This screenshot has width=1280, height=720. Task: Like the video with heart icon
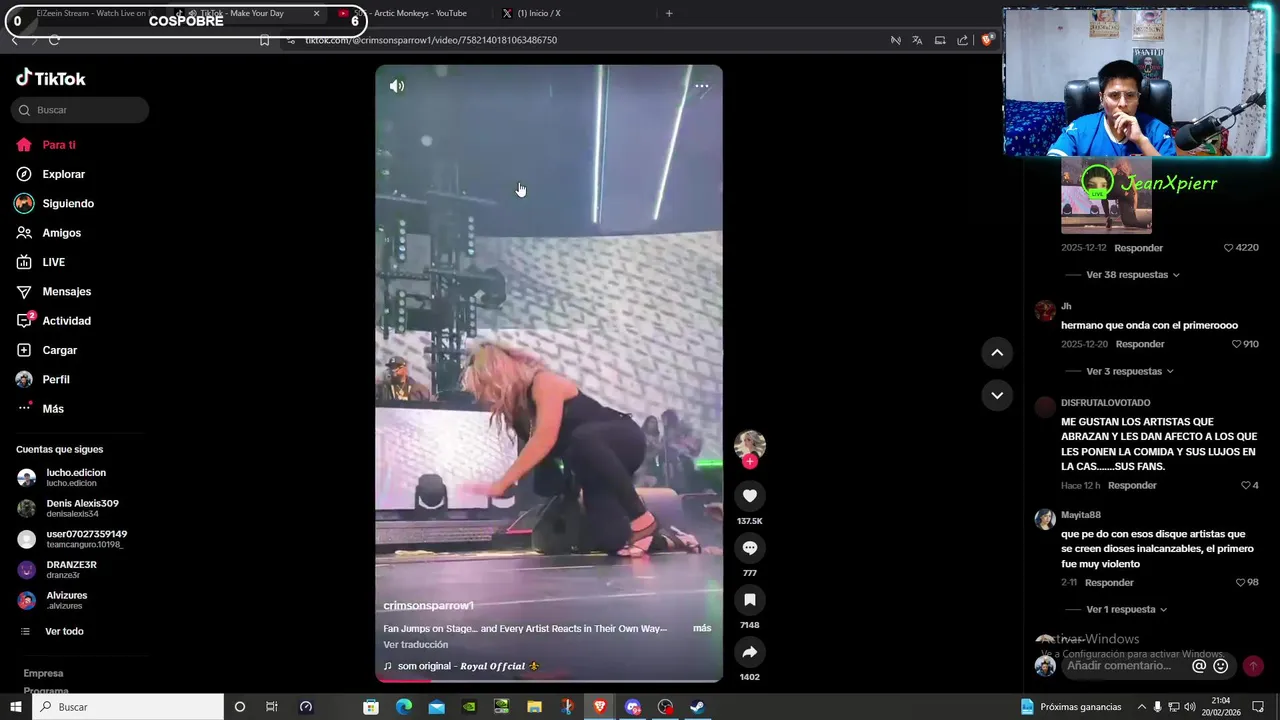point(749,496)
